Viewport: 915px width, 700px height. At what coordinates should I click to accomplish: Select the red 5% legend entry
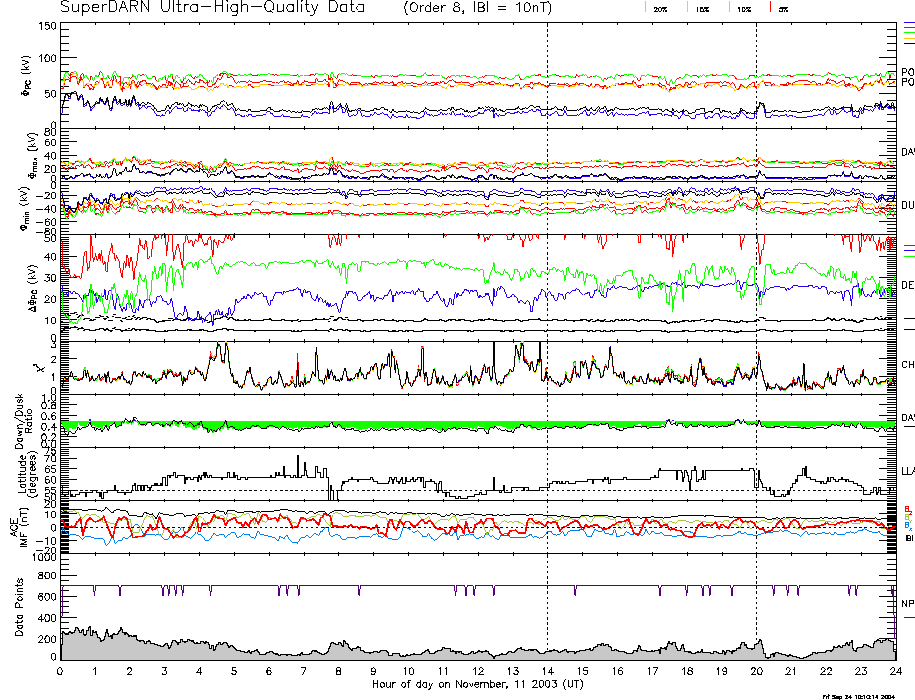(780, 8)
